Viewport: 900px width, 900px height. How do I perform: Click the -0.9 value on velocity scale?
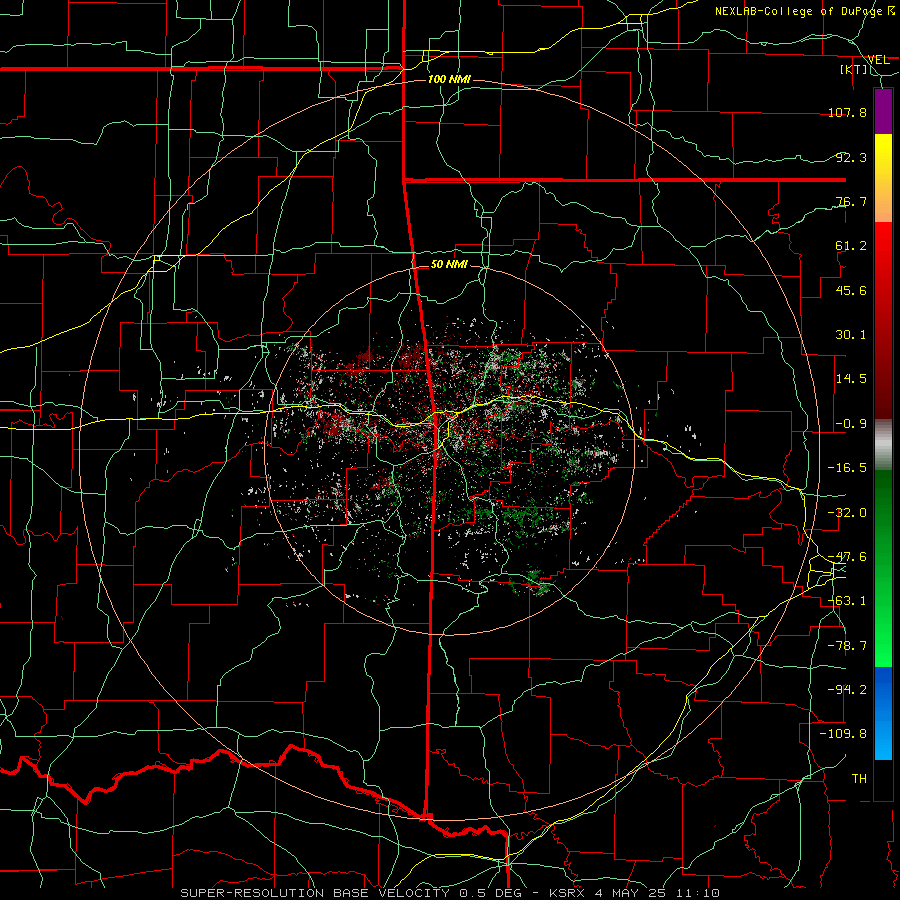coord(851,424)
